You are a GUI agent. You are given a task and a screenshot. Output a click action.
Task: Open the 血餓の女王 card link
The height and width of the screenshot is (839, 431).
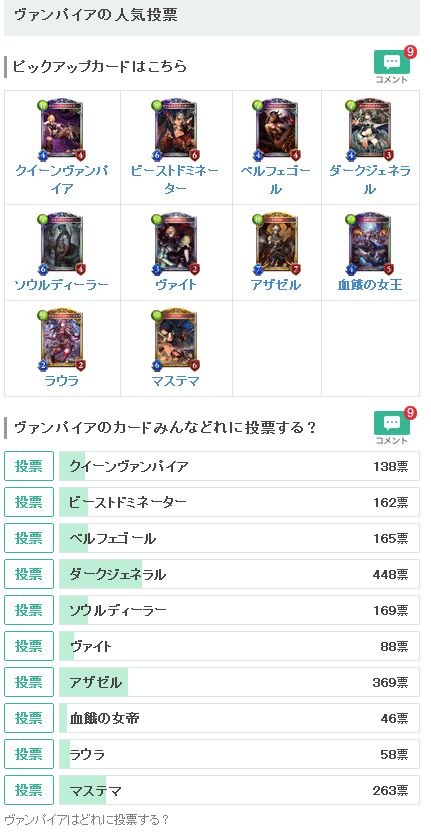click(x=370, y=285)
